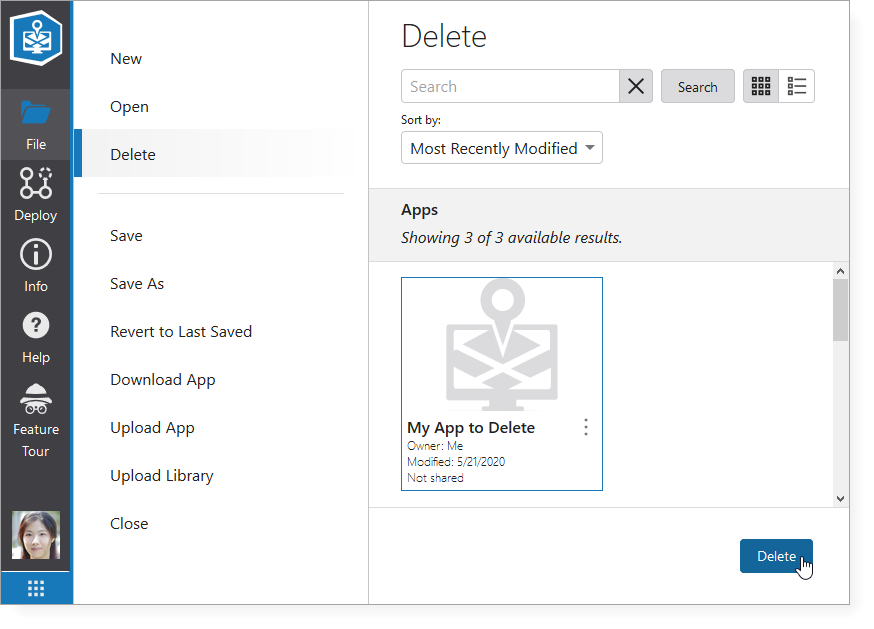Click the user profile photo
The width and height of the screenshot is (874, 629).
coord(36,536)
